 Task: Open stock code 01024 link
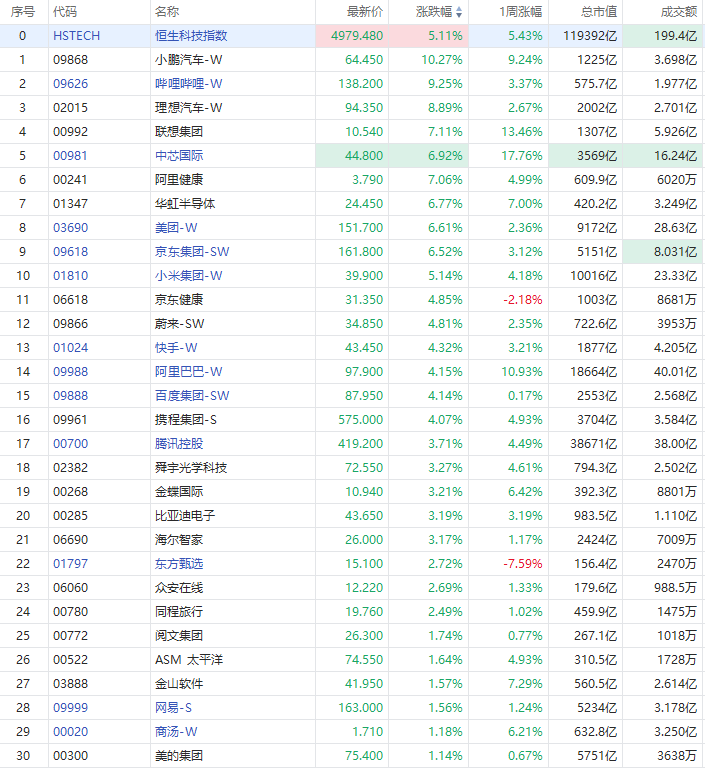coord(71,348)
